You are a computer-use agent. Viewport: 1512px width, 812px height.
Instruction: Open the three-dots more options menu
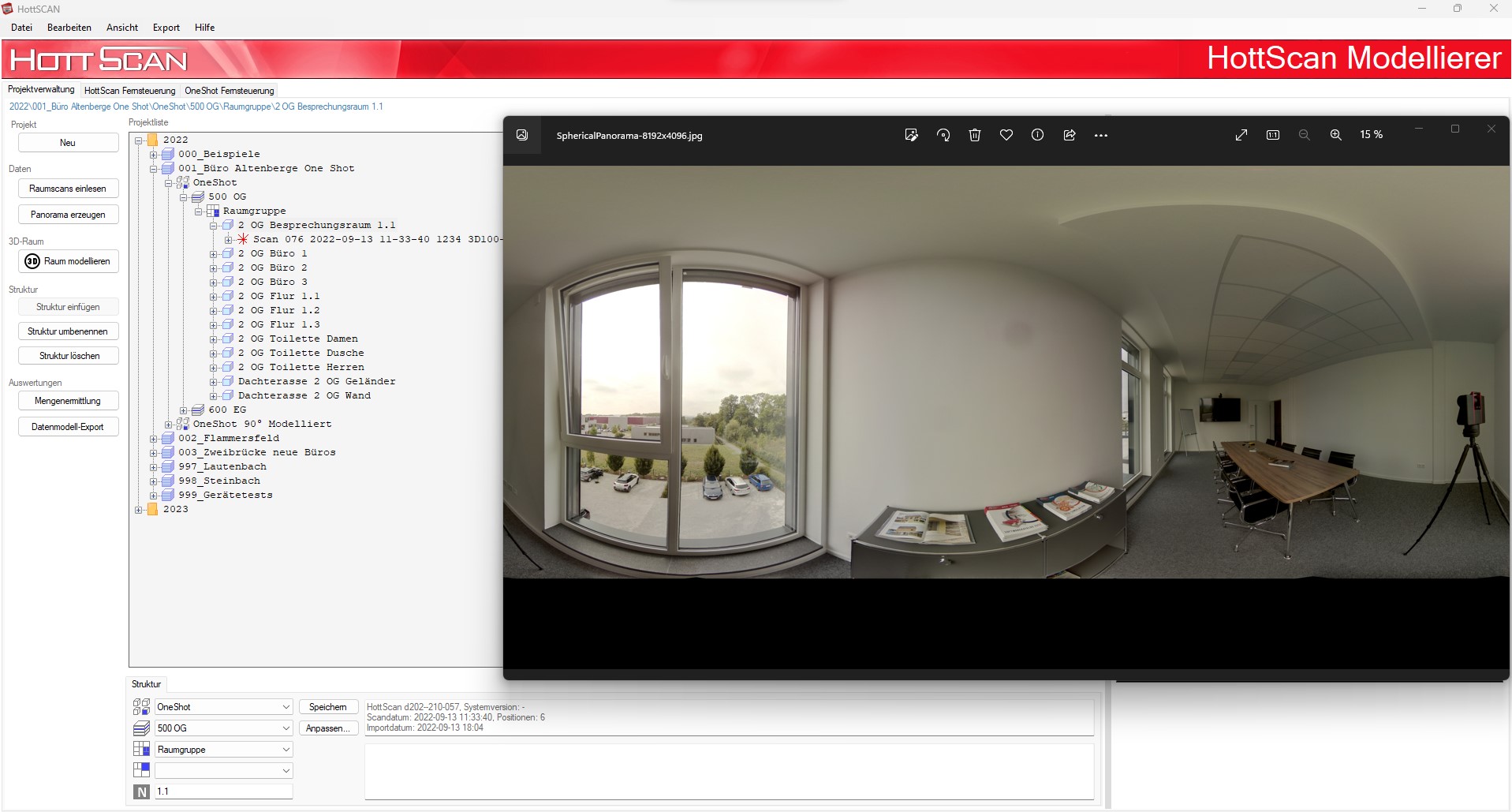tap(1101, 136)
